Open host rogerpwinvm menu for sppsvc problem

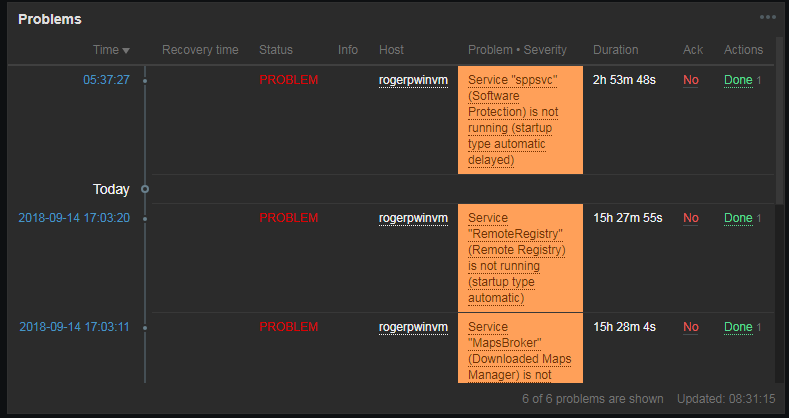coord(413,79)
